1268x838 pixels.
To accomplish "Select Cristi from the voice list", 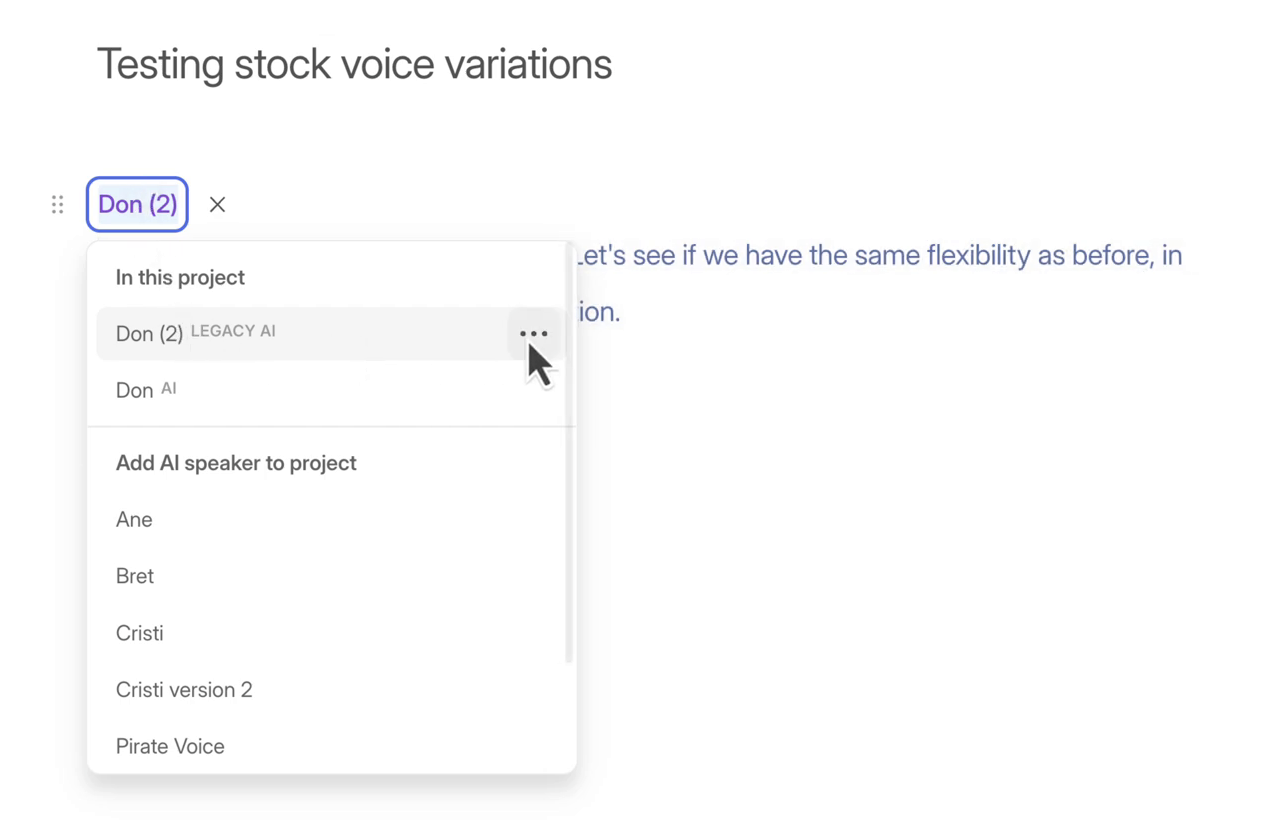I will coord(140,633).
